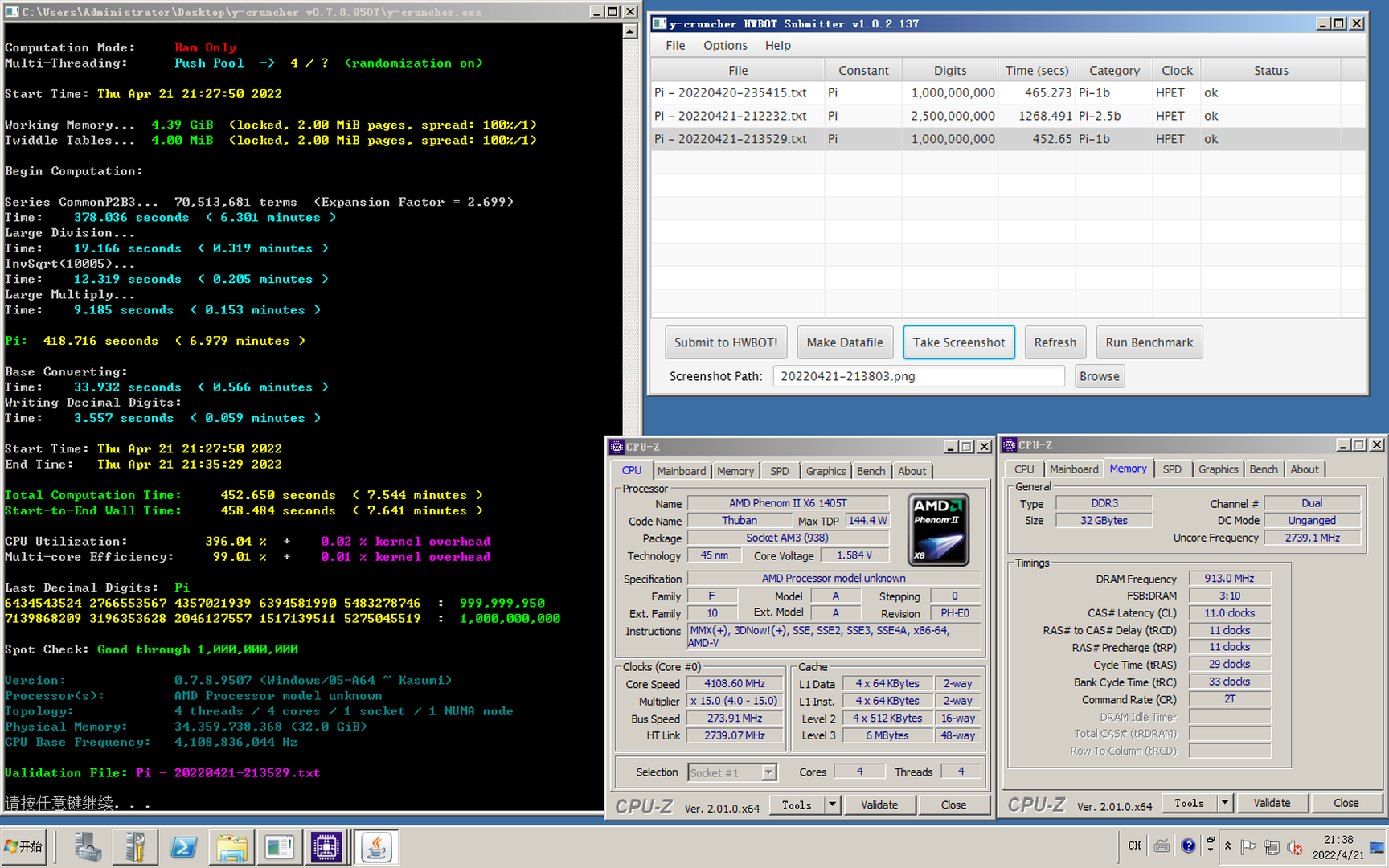Screen dimensions: 1389x868
Task: Open the File menu in HWBOT Submitter
Action: click(675, 46)
